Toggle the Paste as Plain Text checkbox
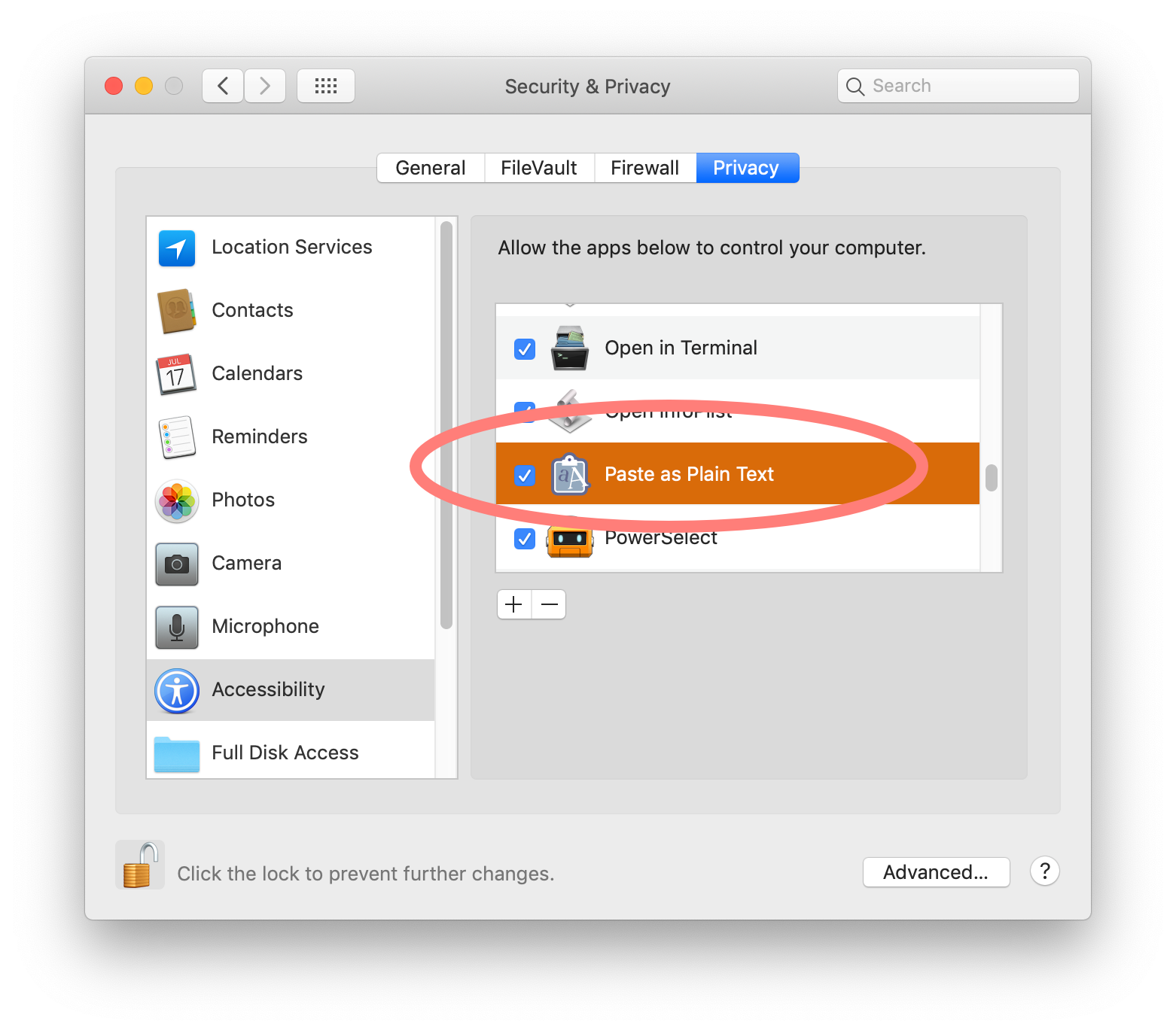The height and width of the screenshot is (1031, 1176). point(525,476)
